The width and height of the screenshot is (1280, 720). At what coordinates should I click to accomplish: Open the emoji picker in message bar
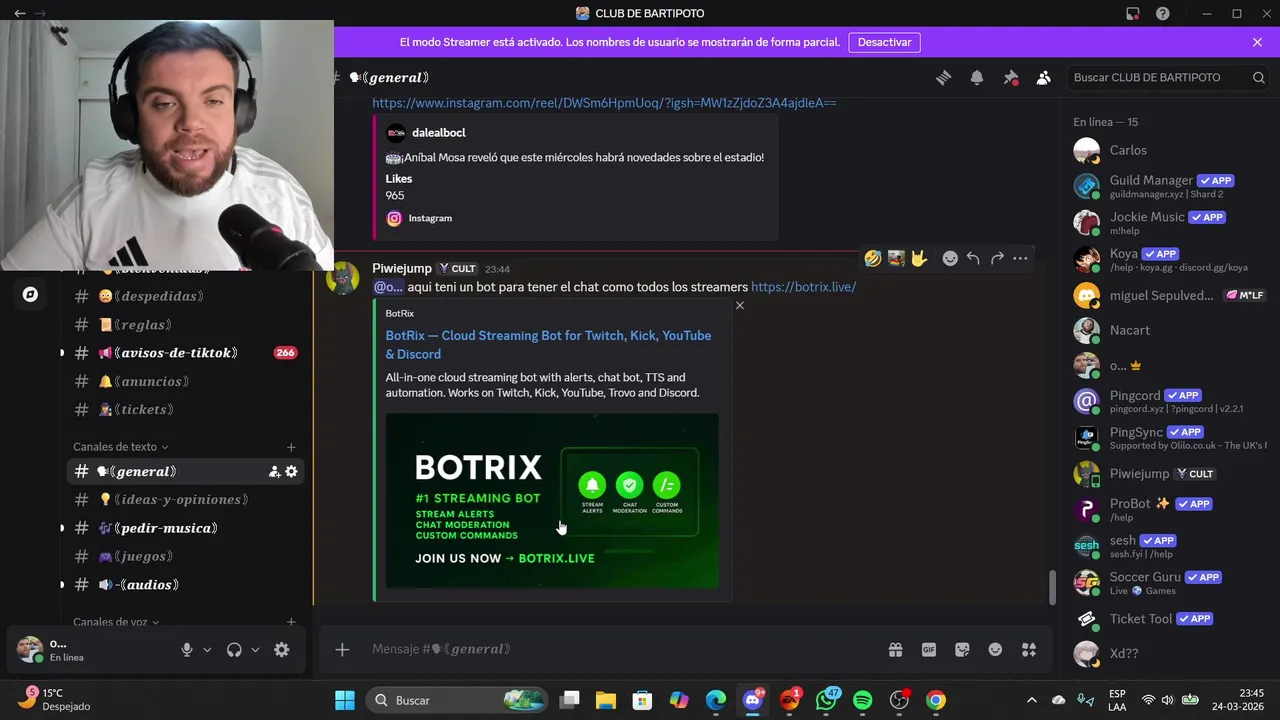click(995, 650)
